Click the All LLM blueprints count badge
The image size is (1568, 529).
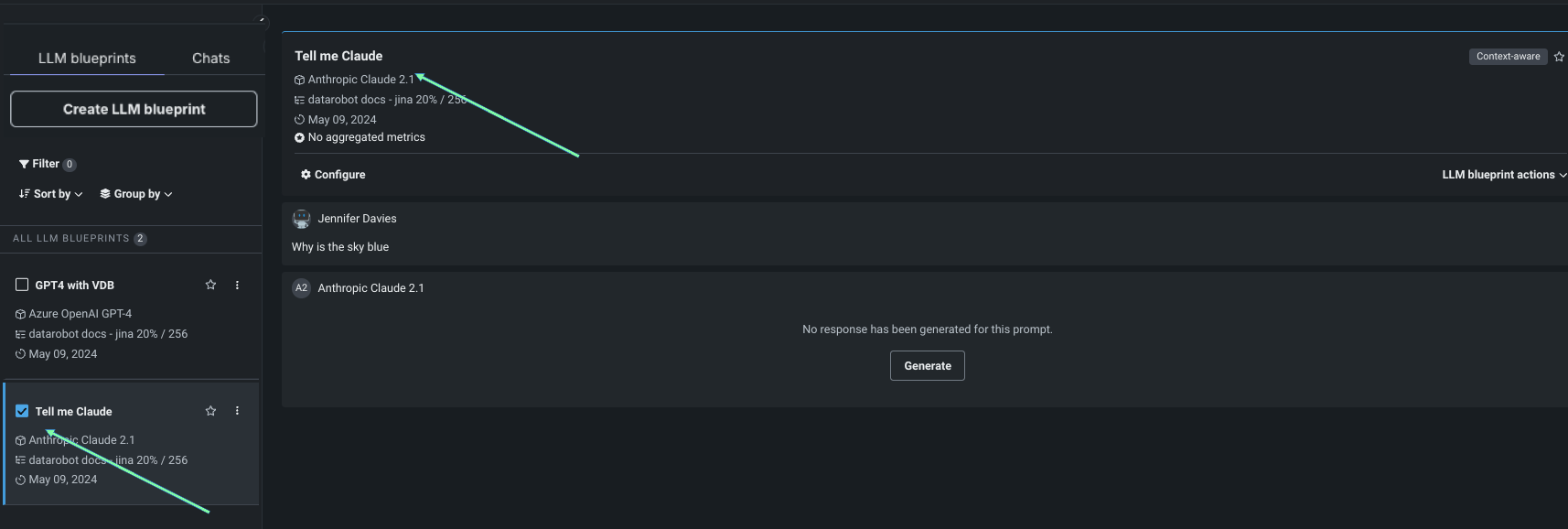click(x=140, y=239)
